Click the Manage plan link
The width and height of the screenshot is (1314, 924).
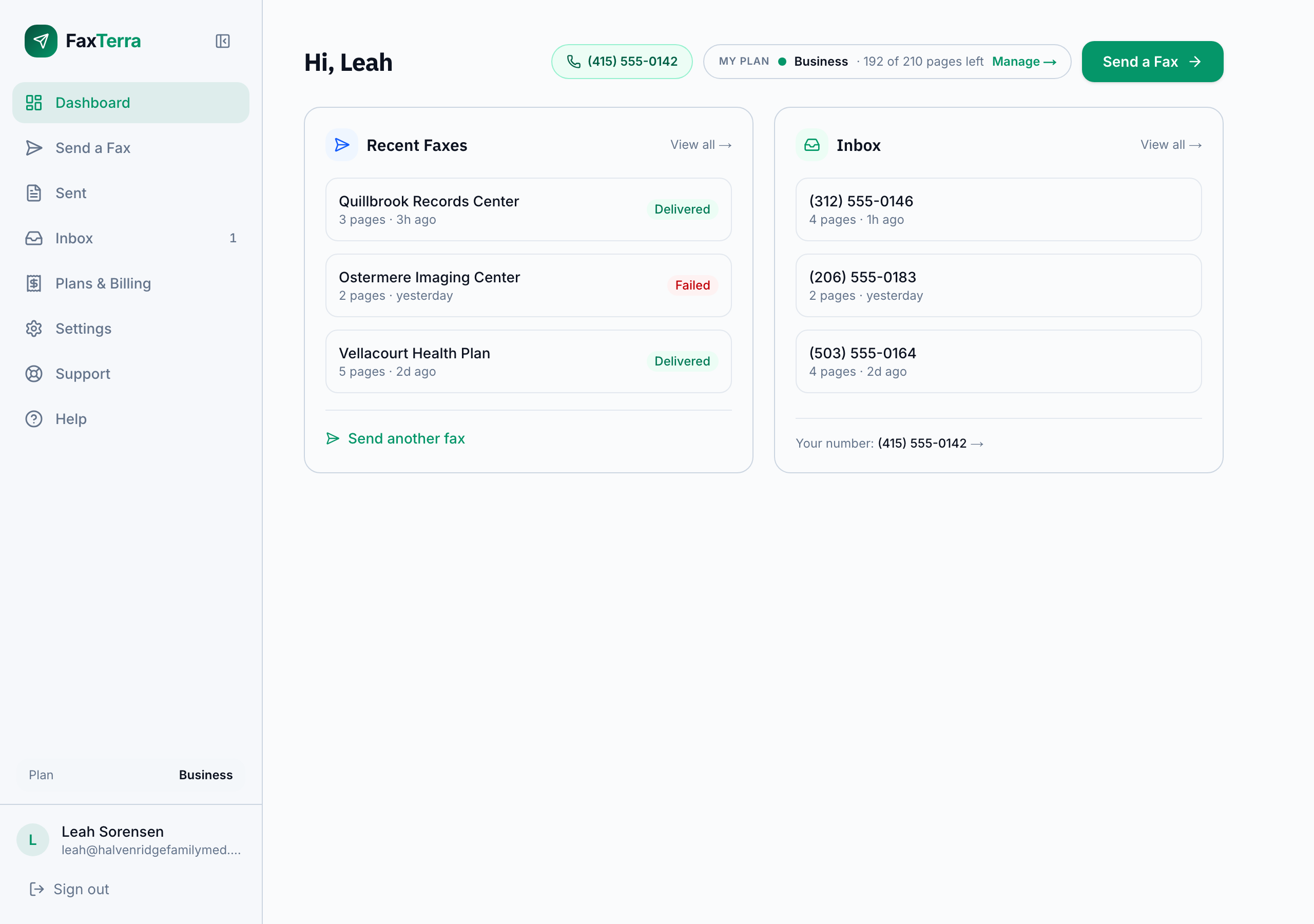coord(1024,62)
